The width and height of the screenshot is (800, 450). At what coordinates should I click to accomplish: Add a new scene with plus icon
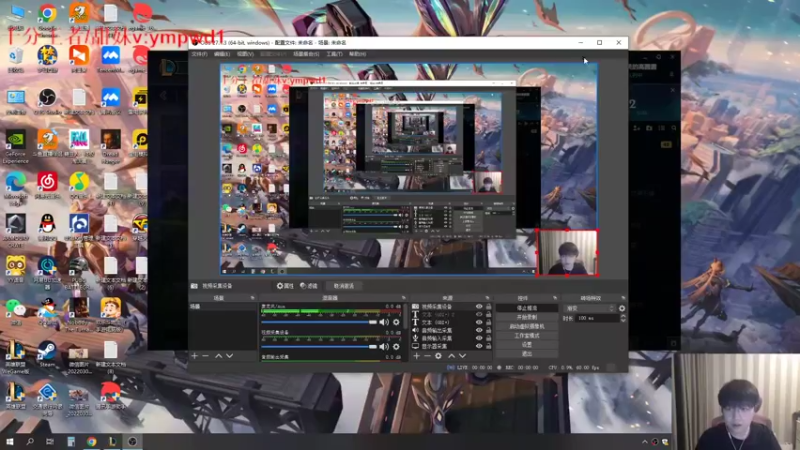[x=194, y=356]
